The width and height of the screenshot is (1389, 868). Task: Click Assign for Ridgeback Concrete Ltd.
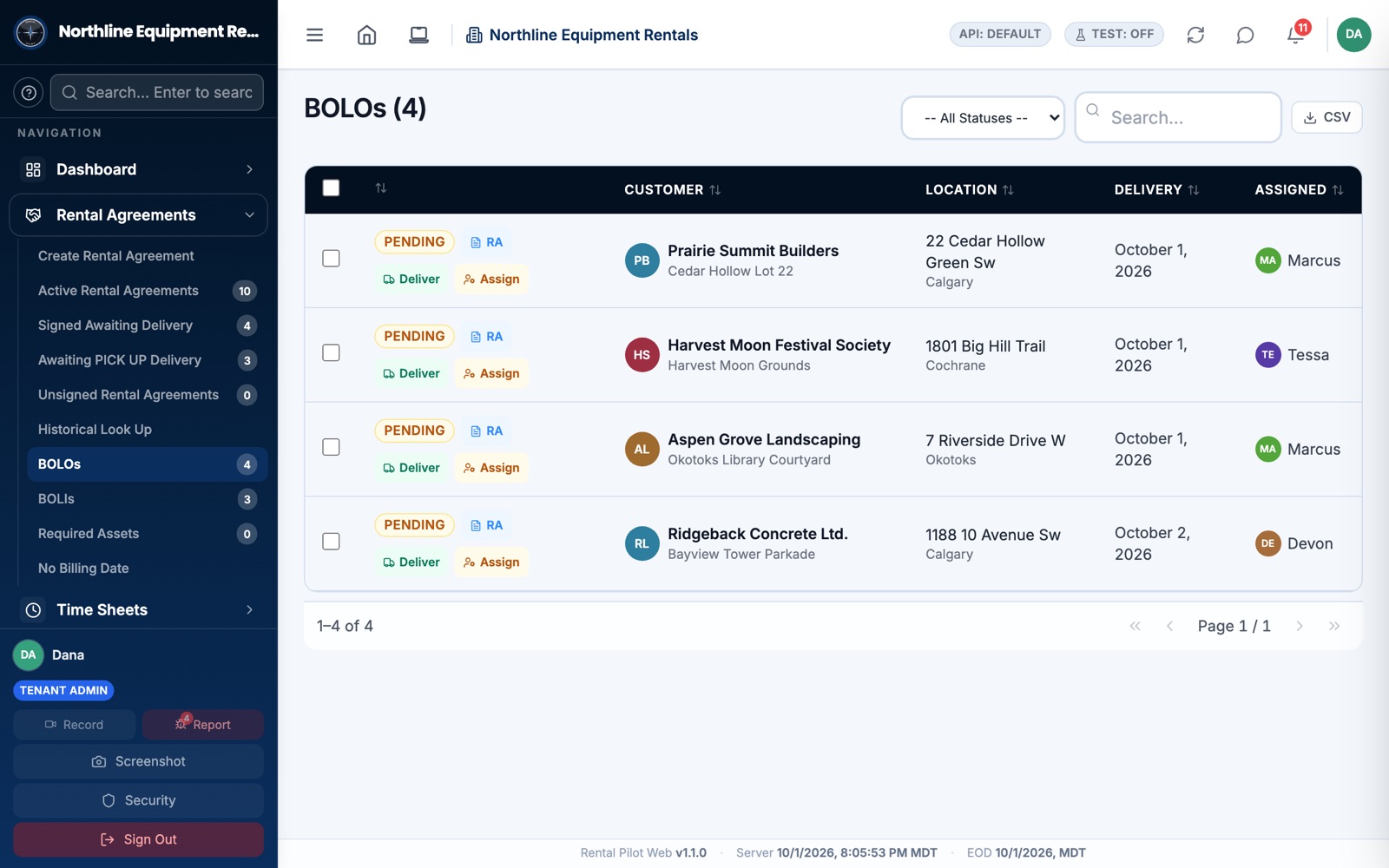click(x=491, y=562)
